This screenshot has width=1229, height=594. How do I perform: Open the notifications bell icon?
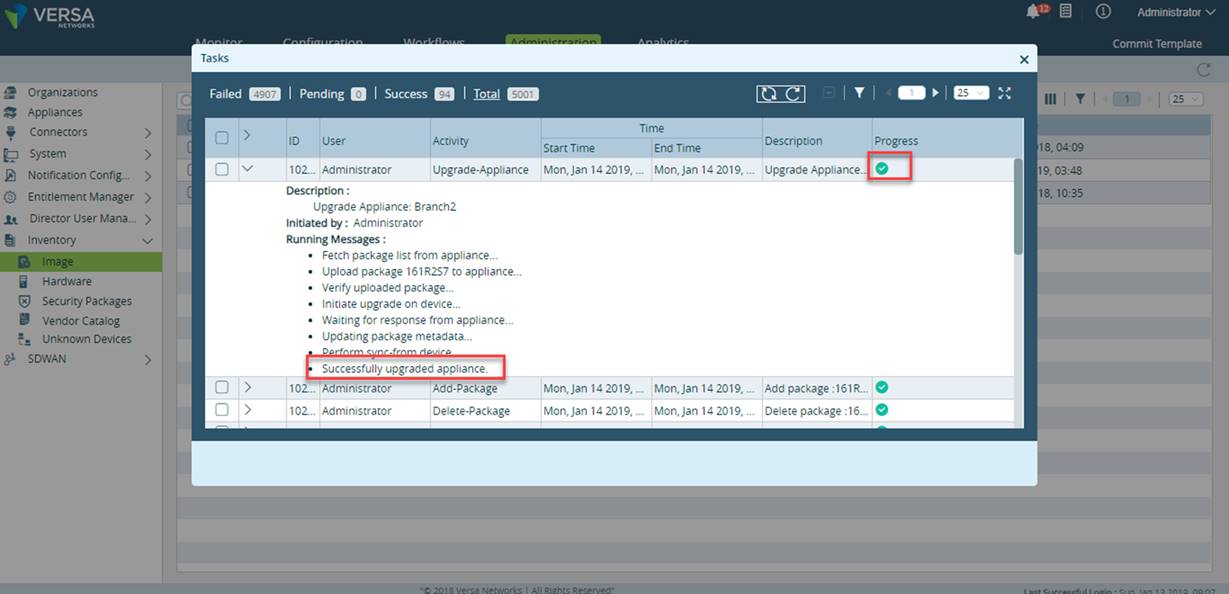click(x=1033, y=12)
